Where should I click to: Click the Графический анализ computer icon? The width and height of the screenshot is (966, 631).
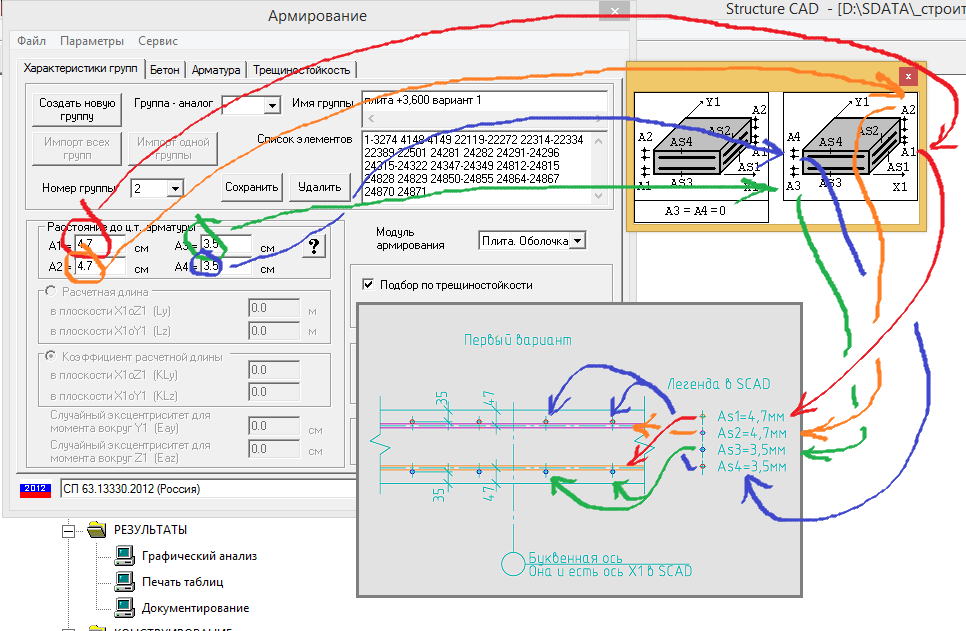point(124,556)
